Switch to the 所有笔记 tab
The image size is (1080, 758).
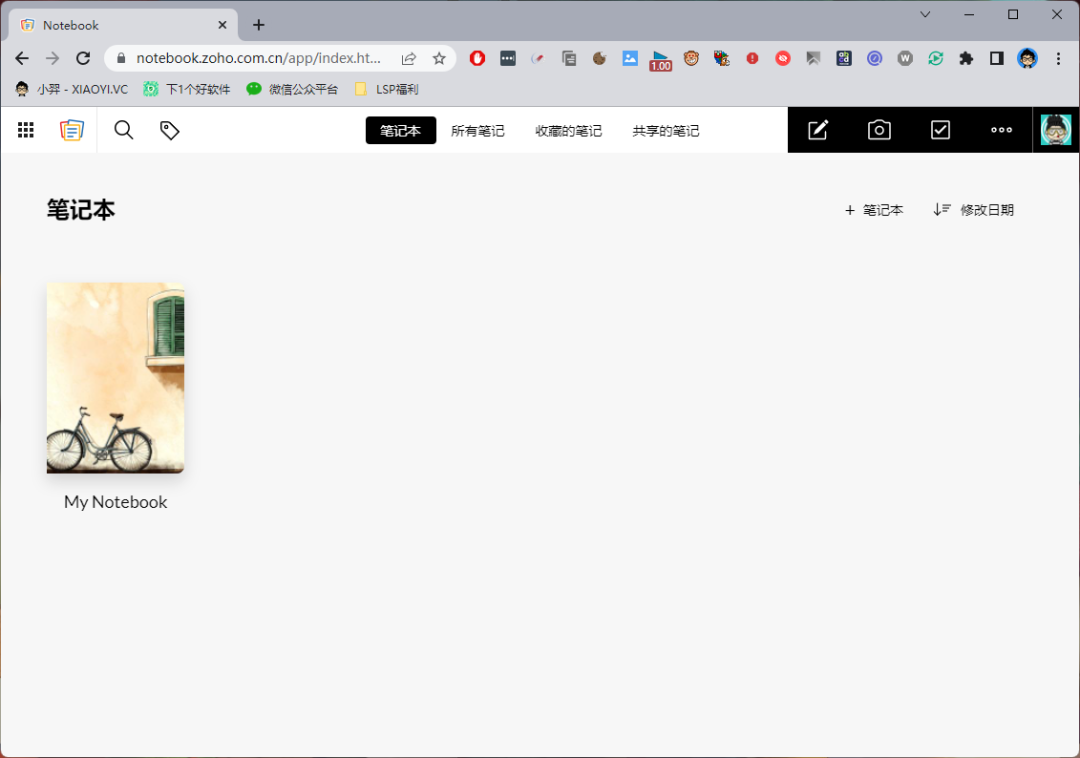coord(478,130)
